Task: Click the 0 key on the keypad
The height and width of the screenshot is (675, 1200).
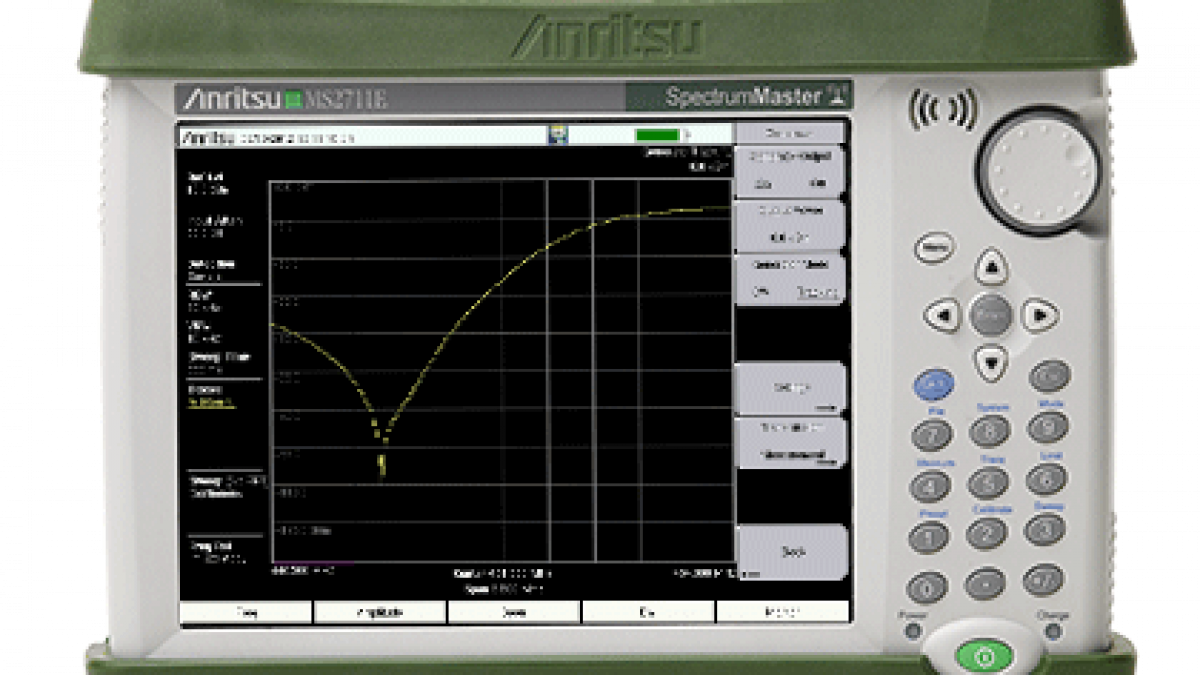Action: [928, 587]
